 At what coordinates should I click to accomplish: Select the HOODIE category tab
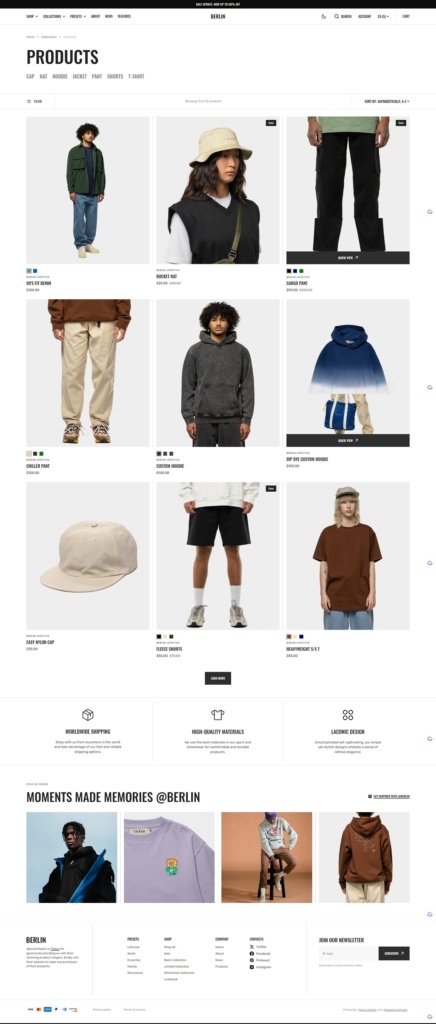(60, 76)
